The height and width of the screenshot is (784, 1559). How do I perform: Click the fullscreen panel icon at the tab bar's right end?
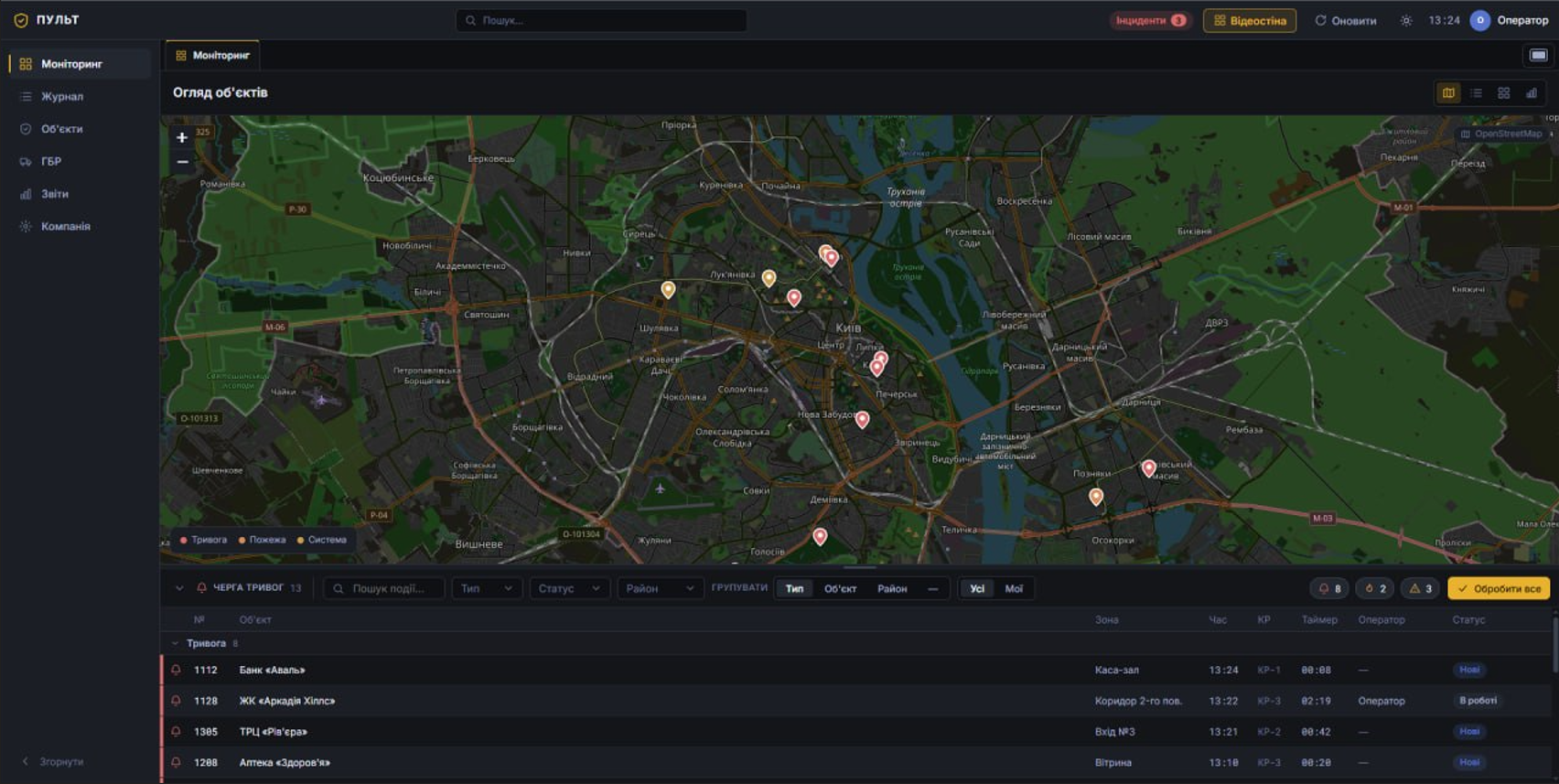coord(1538,56)
